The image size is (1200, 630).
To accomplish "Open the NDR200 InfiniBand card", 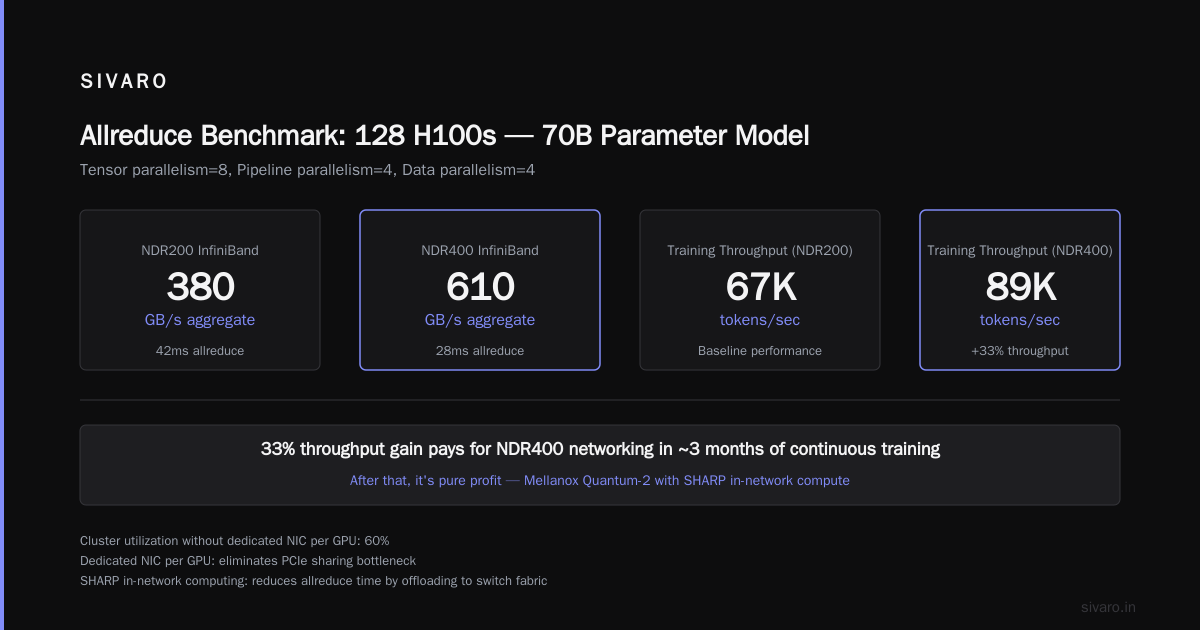I will [200, 290].
